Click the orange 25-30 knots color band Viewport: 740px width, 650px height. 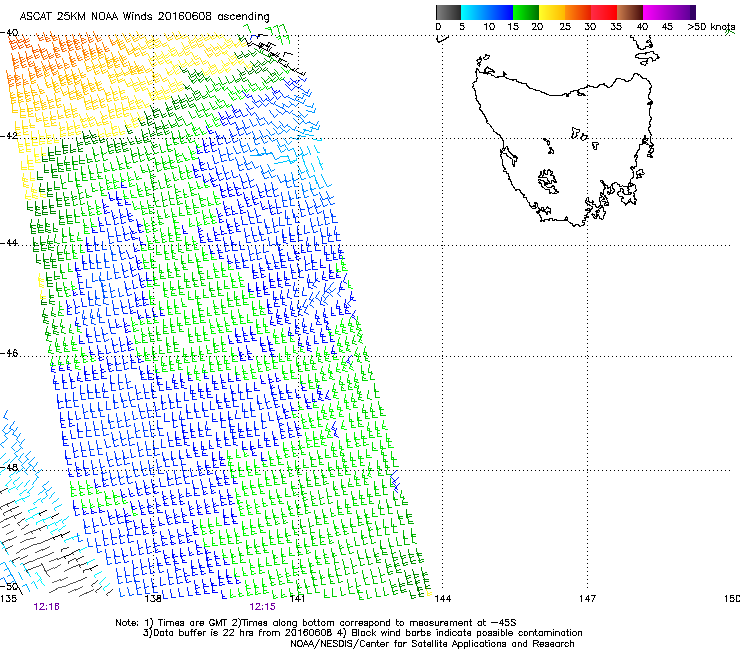(x=578, y=12)
